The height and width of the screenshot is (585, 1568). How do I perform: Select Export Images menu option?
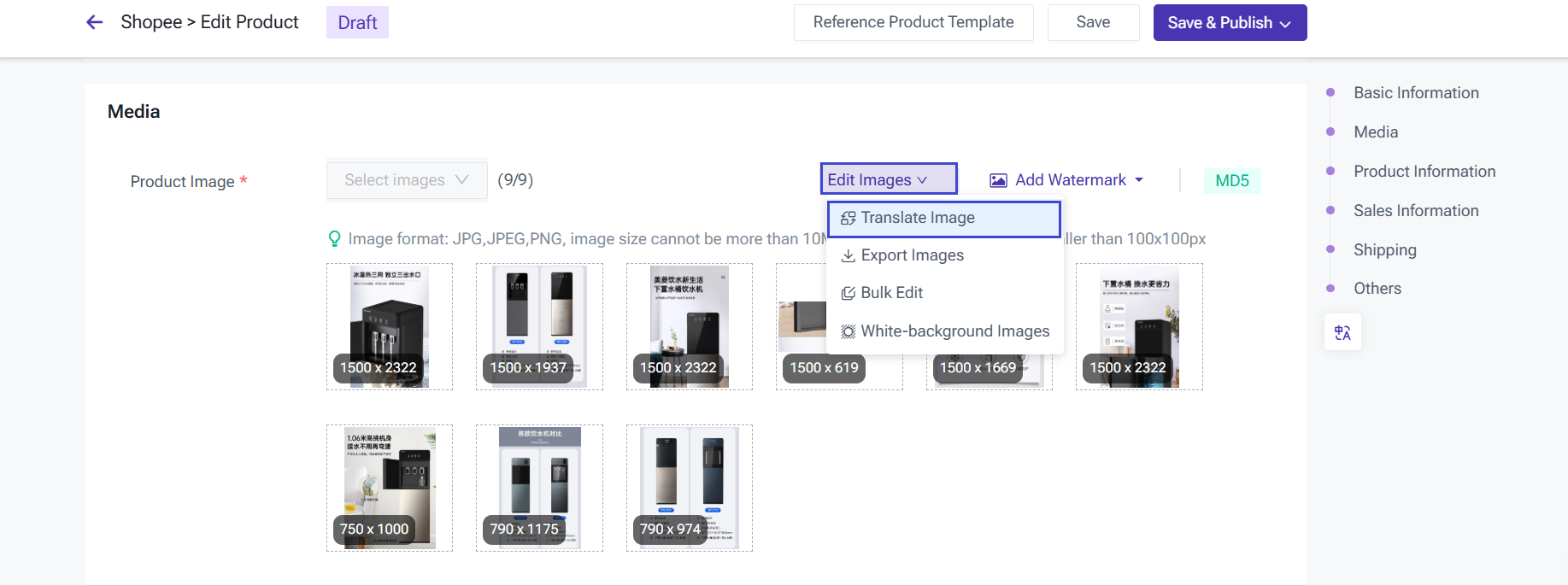pos(912,255)
